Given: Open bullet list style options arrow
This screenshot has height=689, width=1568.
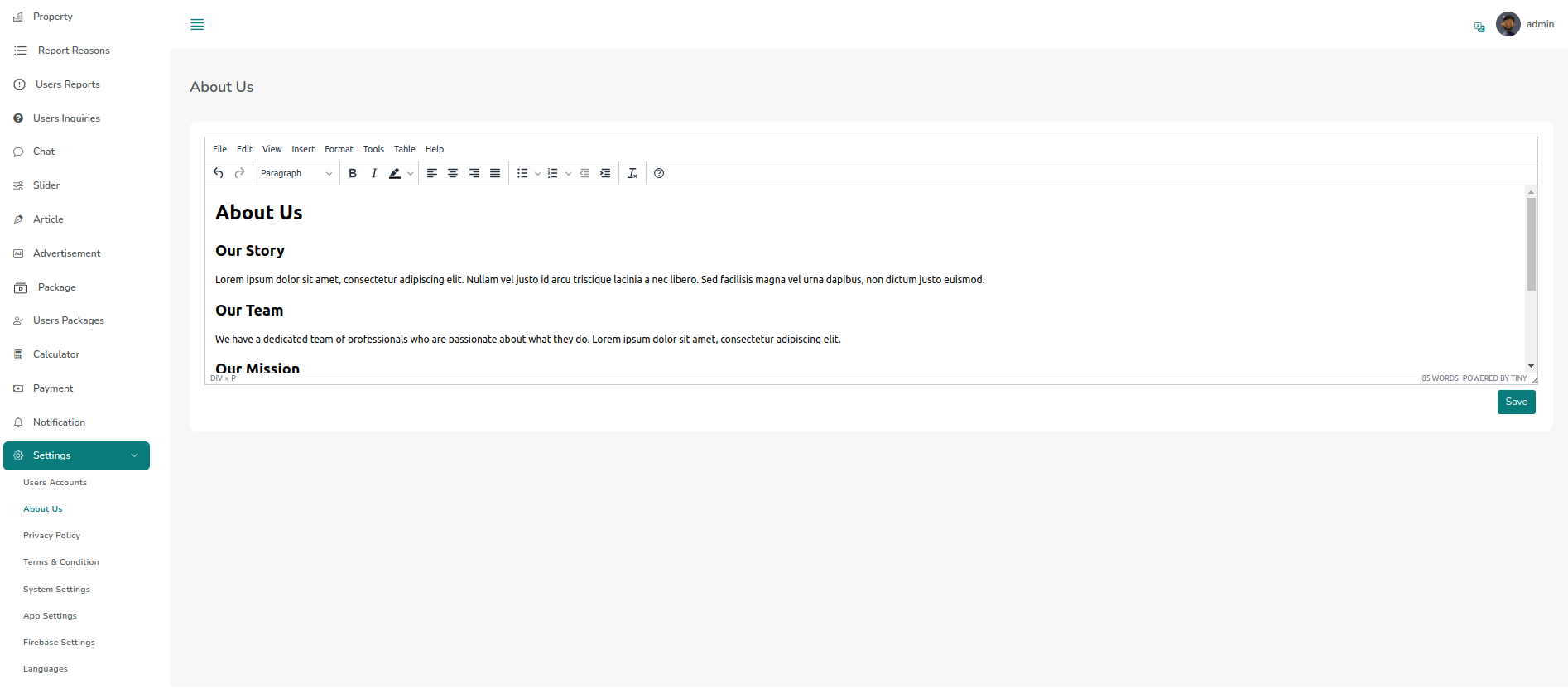Looking at the screenshot, I should pos(538,173).
